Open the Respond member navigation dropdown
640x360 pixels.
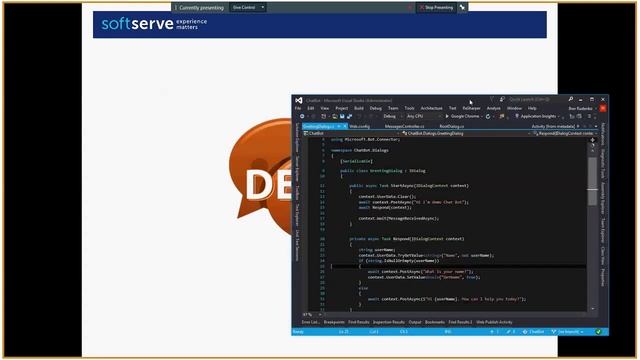click(x=564, y=133)
